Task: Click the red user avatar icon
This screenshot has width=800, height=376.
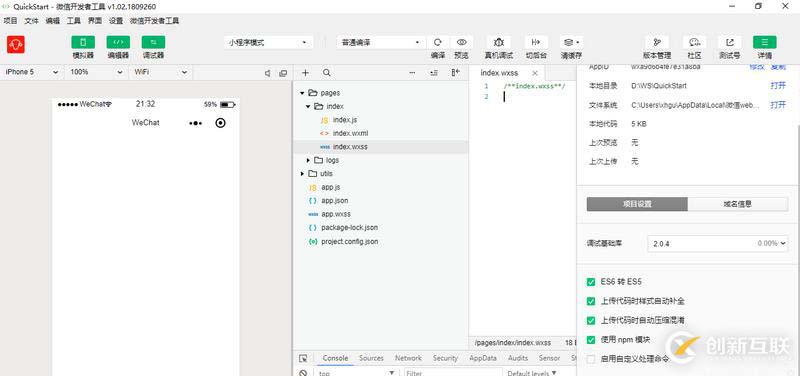Action: click(x=16, y=44)
